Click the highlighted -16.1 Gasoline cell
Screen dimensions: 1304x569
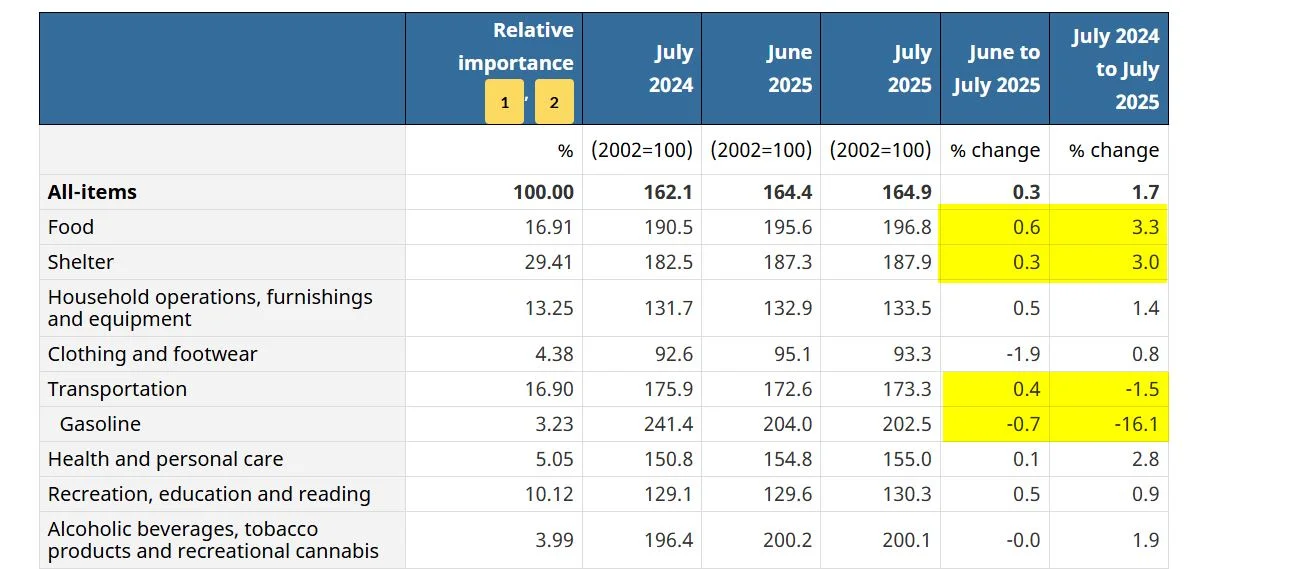pyautogui.click(x=1138, y=424)
